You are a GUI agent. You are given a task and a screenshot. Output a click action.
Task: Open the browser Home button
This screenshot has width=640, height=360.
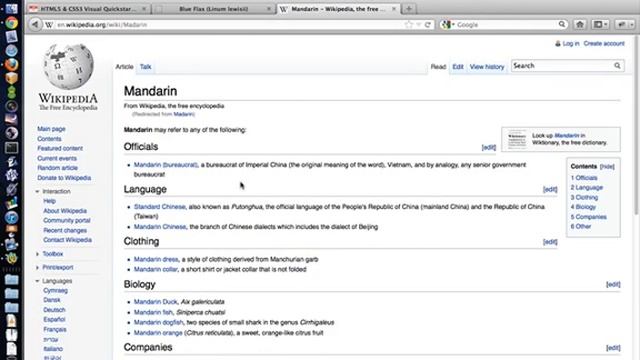[x=580, y=24]
